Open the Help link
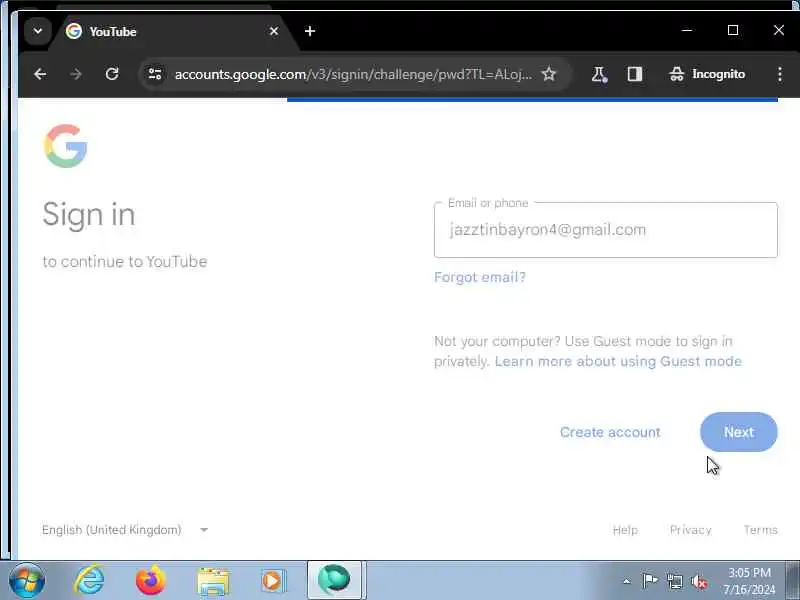This screenshot has width=800, height=600. (x=625, y=530)
